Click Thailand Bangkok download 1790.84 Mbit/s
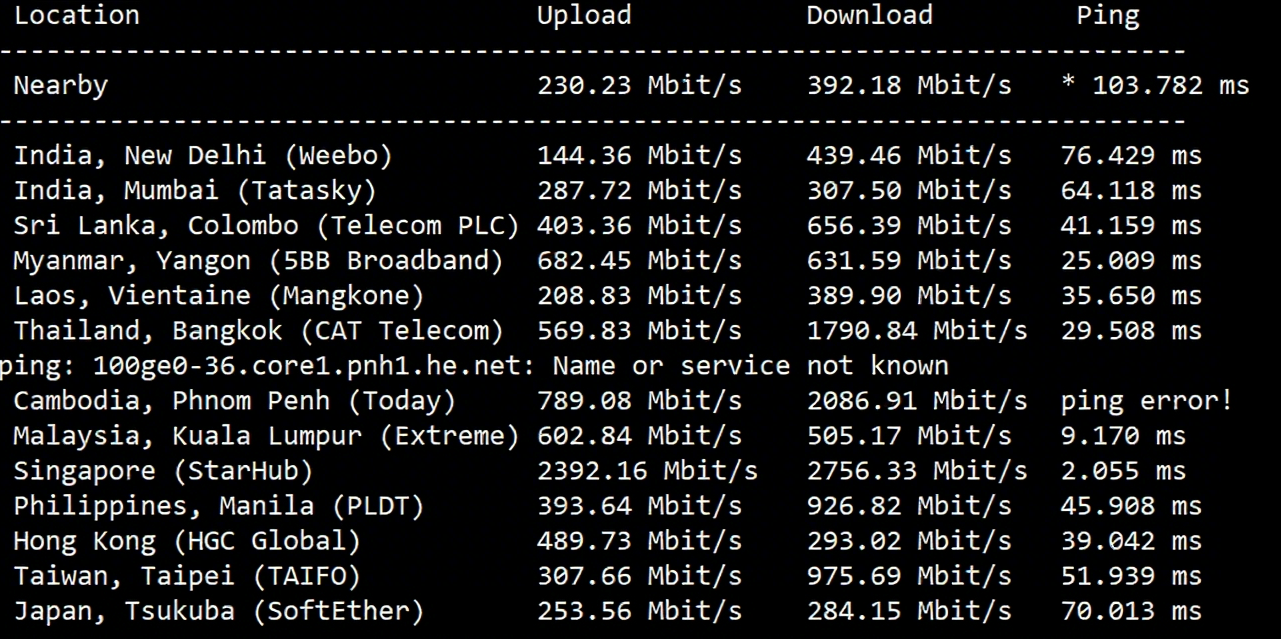 pyautogui.click(x=916, y=330)
